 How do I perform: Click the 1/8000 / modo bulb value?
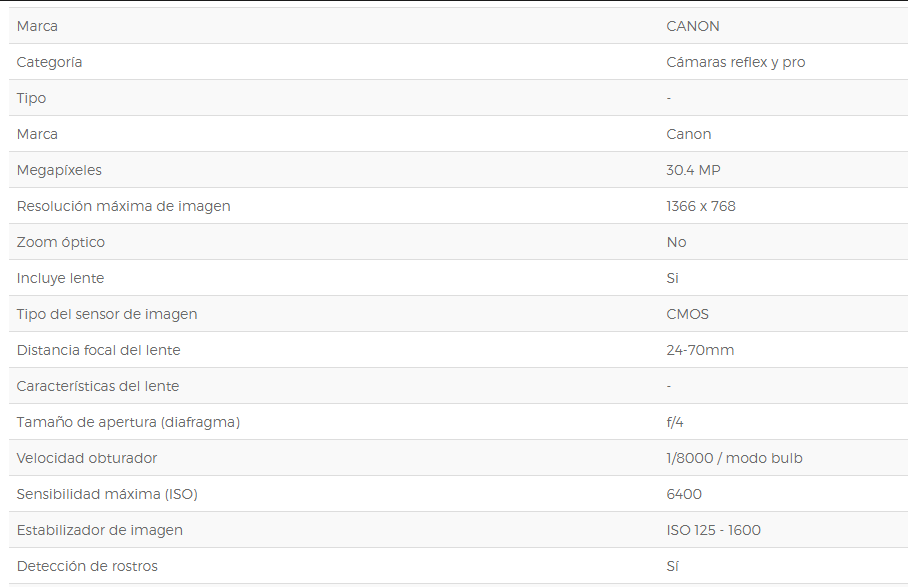[x=734, y=458]
